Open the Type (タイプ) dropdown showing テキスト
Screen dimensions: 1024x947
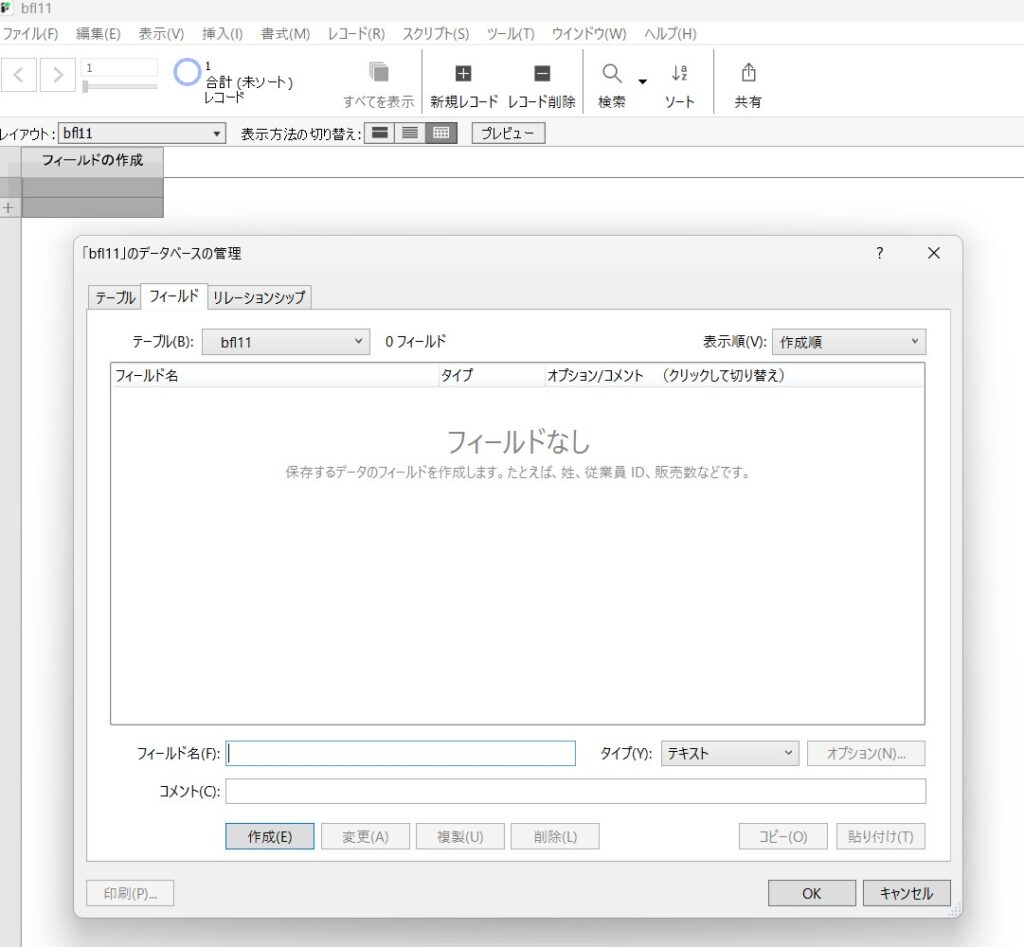729,753
